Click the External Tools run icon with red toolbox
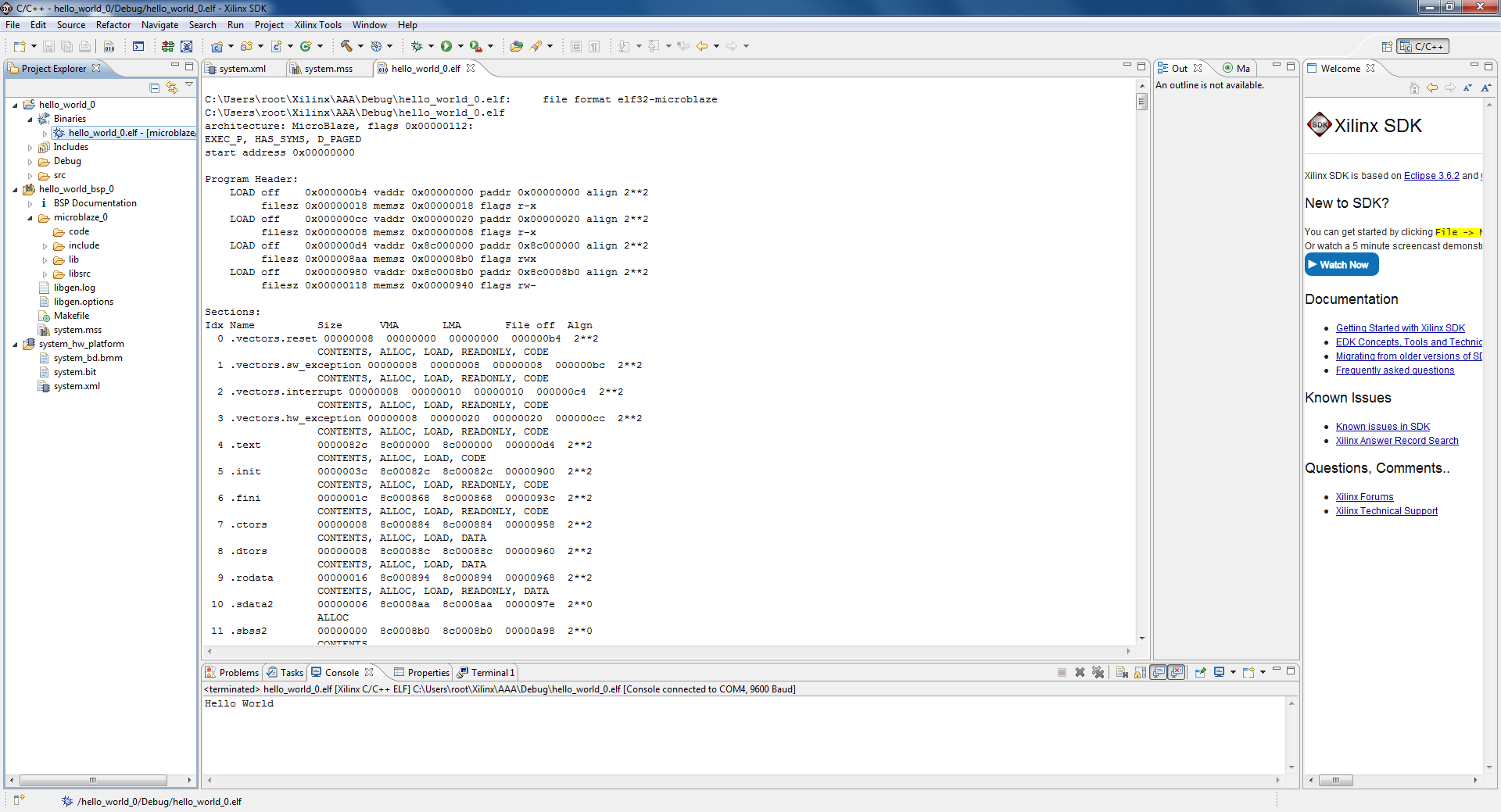Viewport: 1501px width, 812px height. pyautogui.click(x=475, y=46)
